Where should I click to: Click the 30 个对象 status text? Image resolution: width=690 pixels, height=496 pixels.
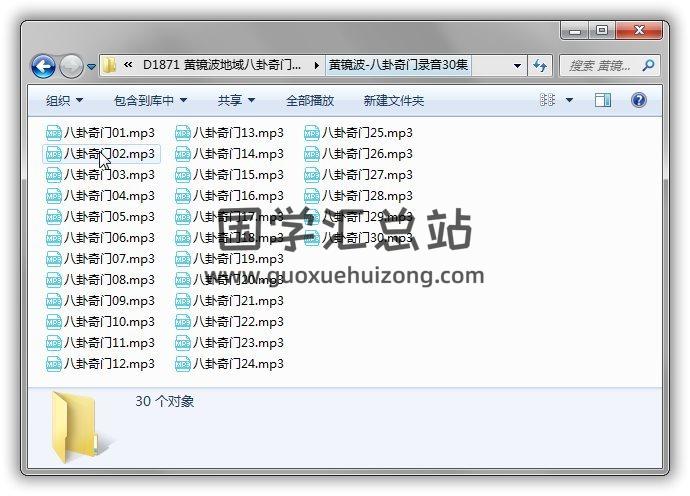[165, 401]
